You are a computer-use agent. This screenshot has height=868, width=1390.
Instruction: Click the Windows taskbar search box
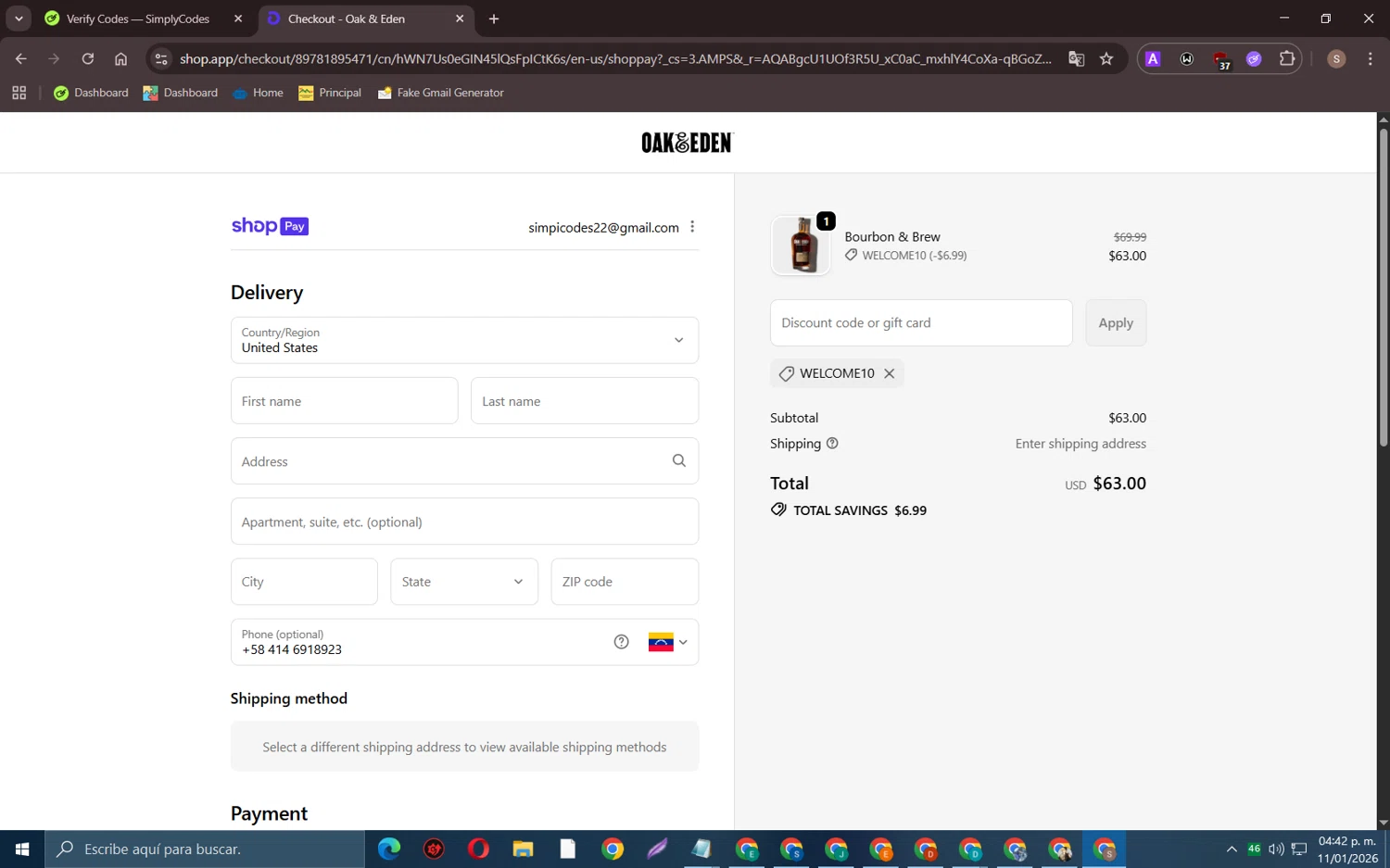pyautogui.click(x=205, y=849)
